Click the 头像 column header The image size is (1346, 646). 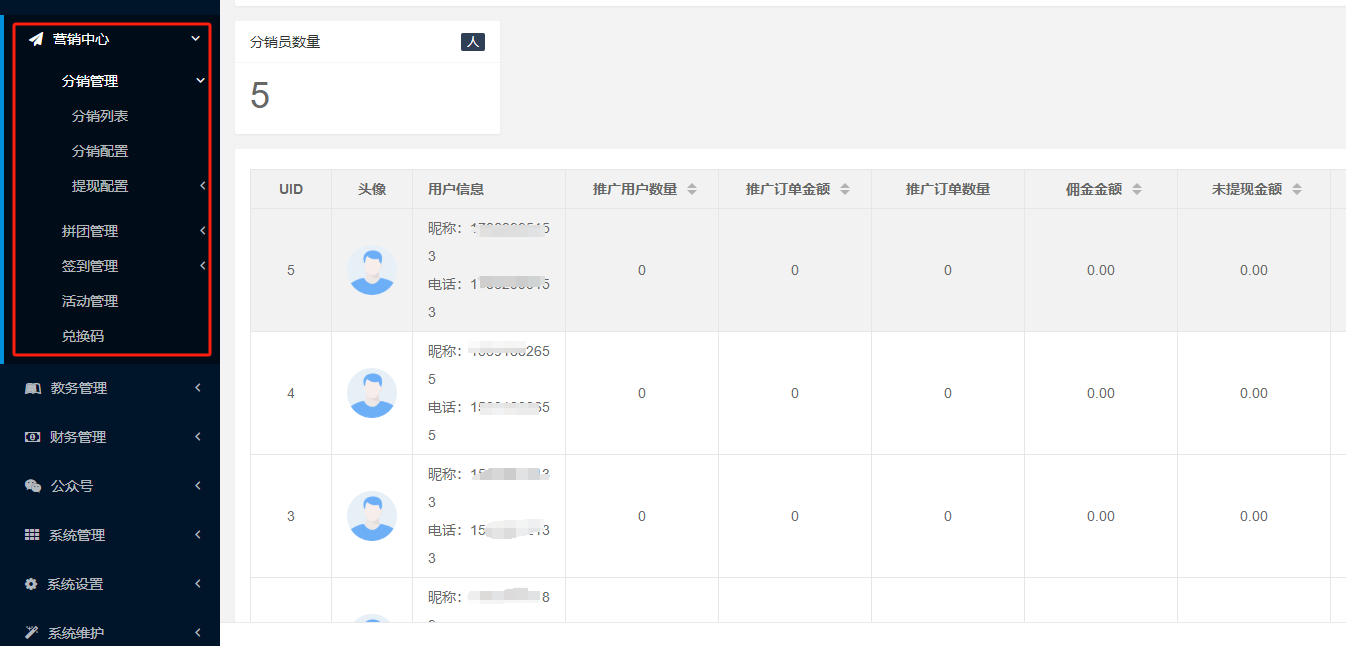coord(372,189)
